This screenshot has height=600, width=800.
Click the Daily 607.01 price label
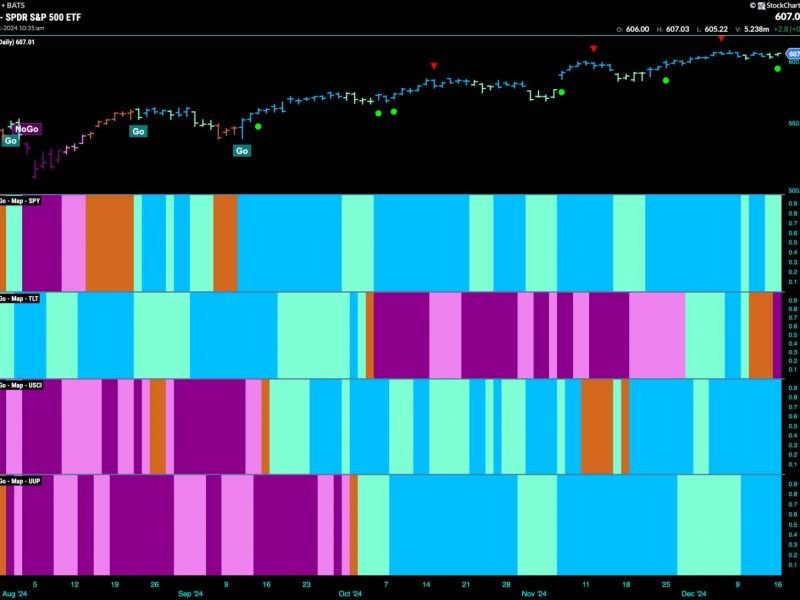(17, 42)
